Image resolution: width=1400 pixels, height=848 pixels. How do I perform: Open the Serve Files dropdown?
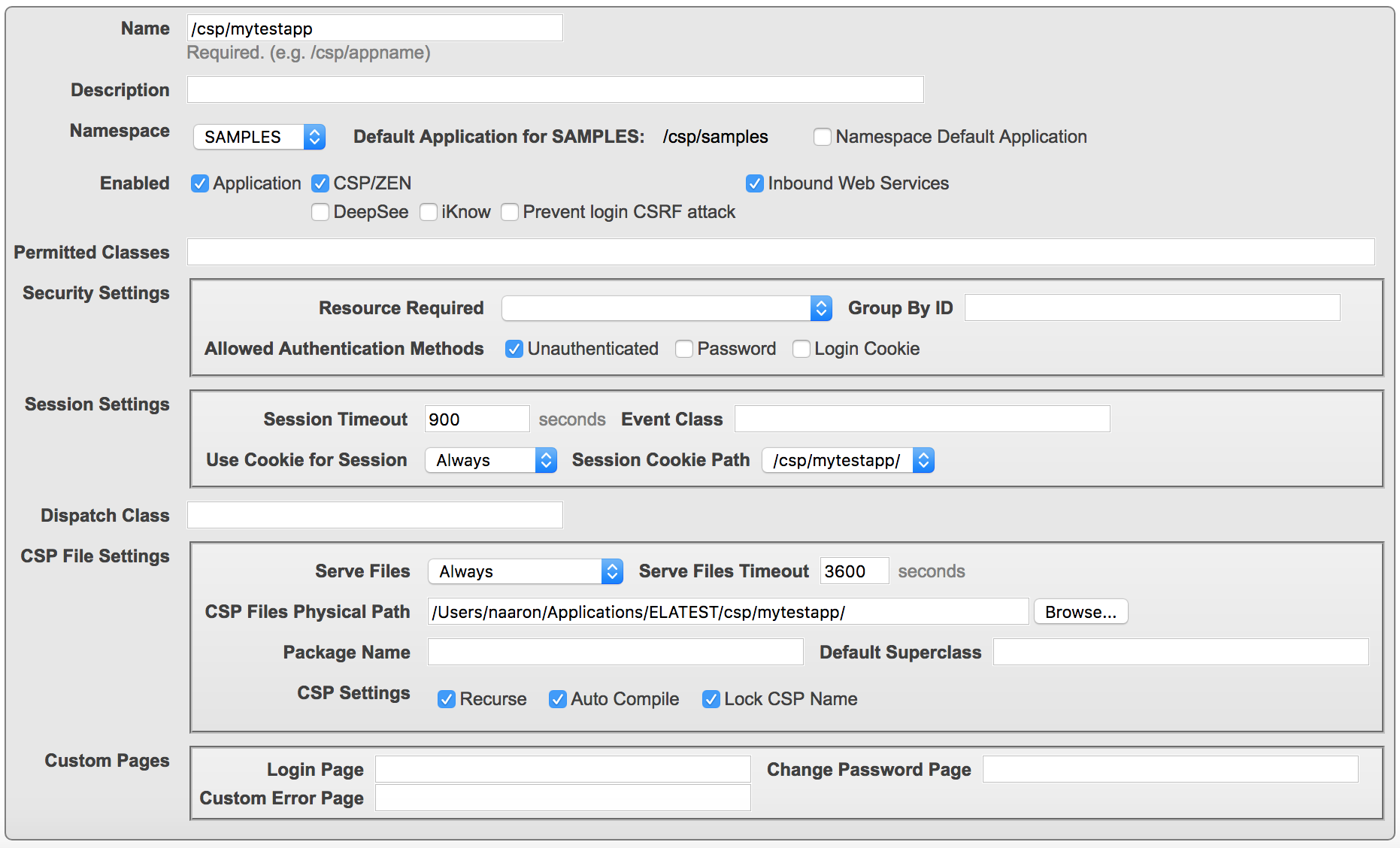pos(525,571)
